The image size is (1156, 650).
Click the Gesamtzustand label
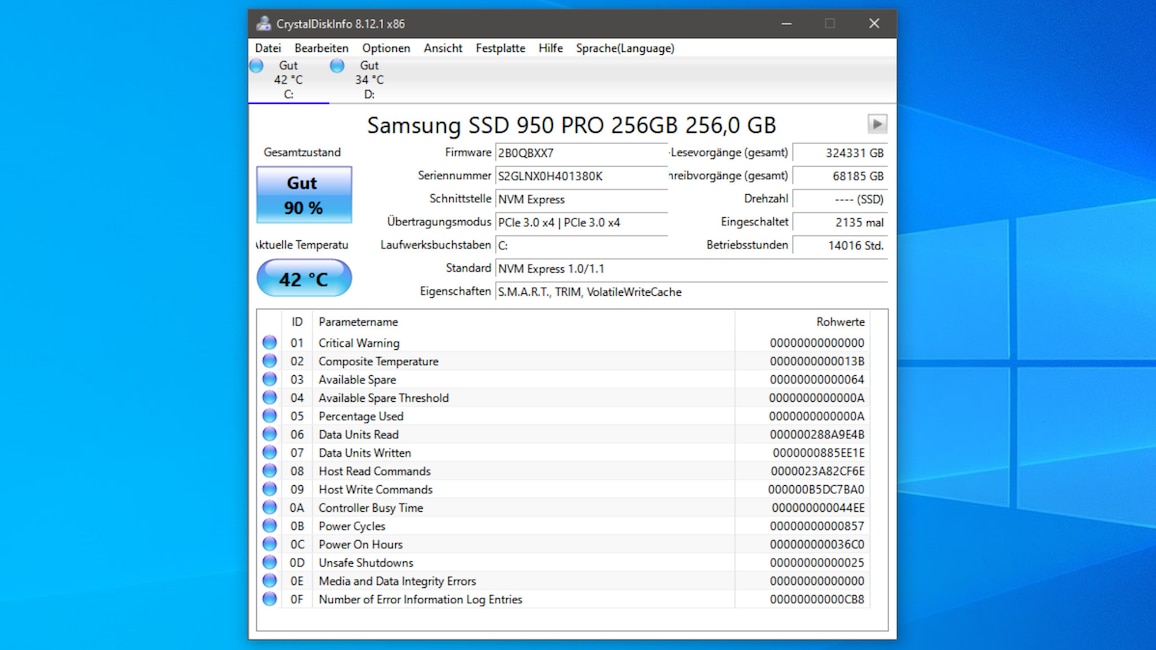tap(302, 153)
